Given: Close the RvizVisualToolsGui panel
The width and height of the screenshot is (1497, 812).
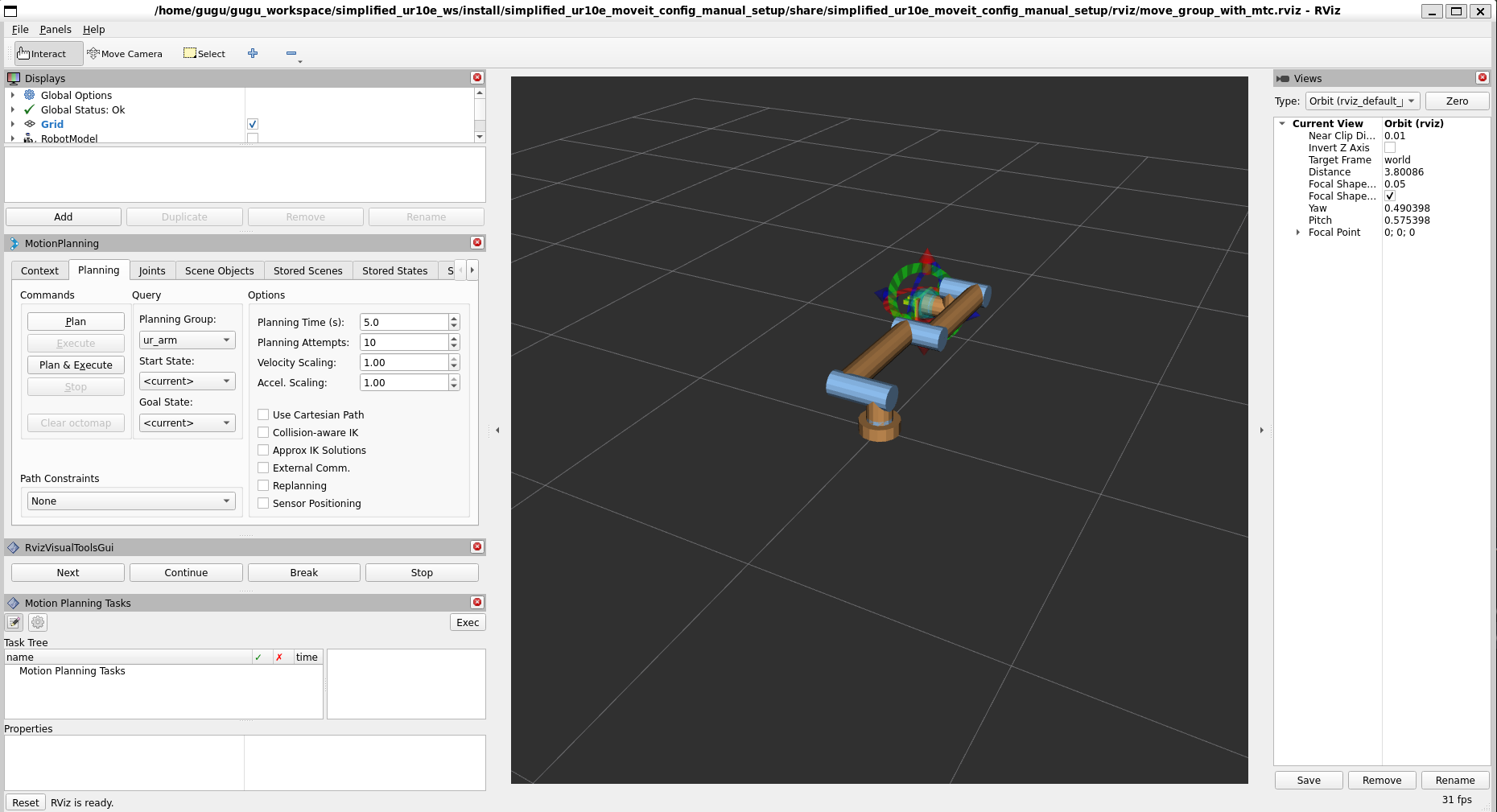Looking at the screenshot, I should (477, 546).
